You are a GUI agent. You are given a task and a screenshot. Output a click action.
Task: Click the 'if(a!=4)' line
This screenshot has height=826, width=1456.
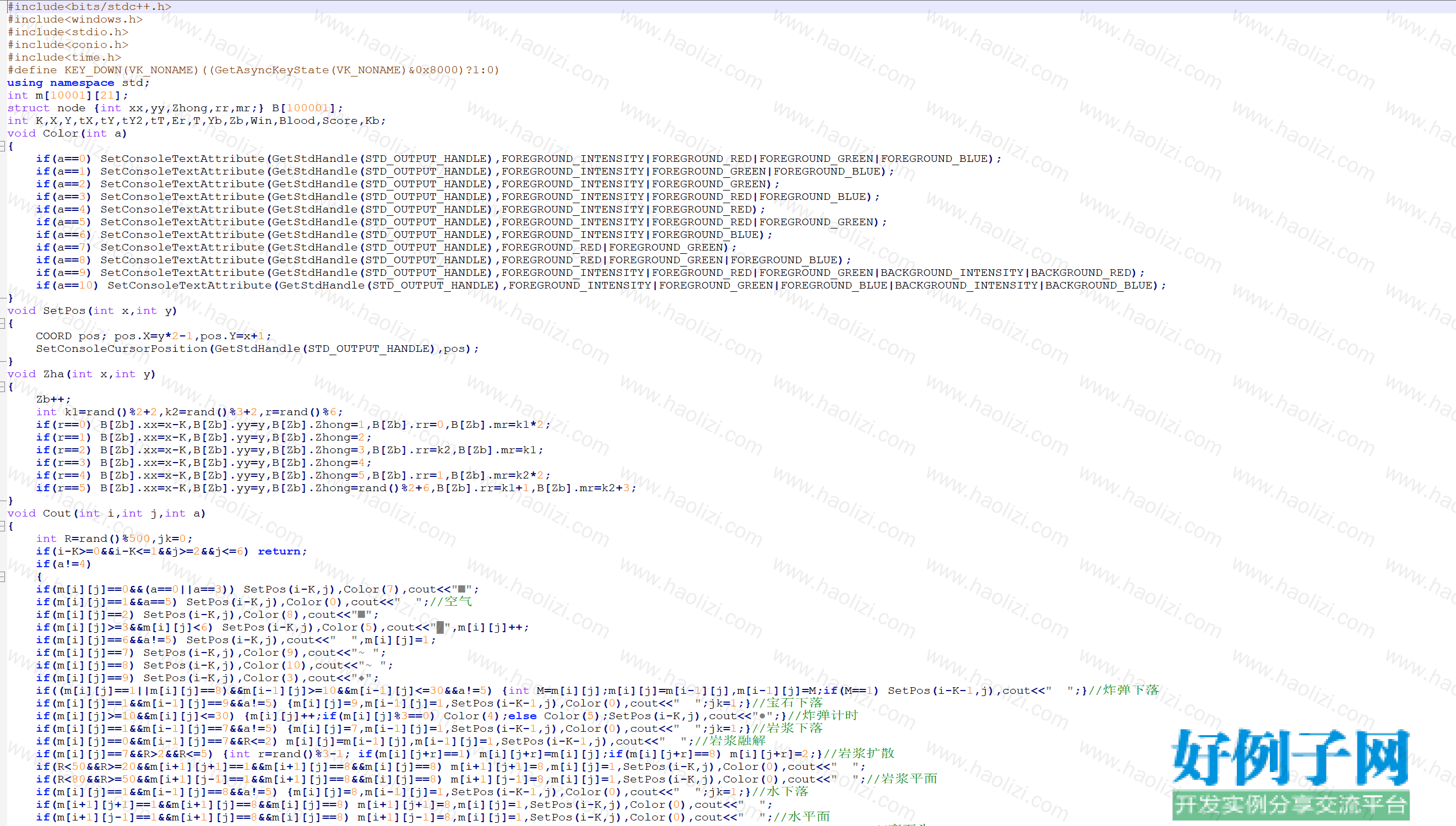(63, 564)
